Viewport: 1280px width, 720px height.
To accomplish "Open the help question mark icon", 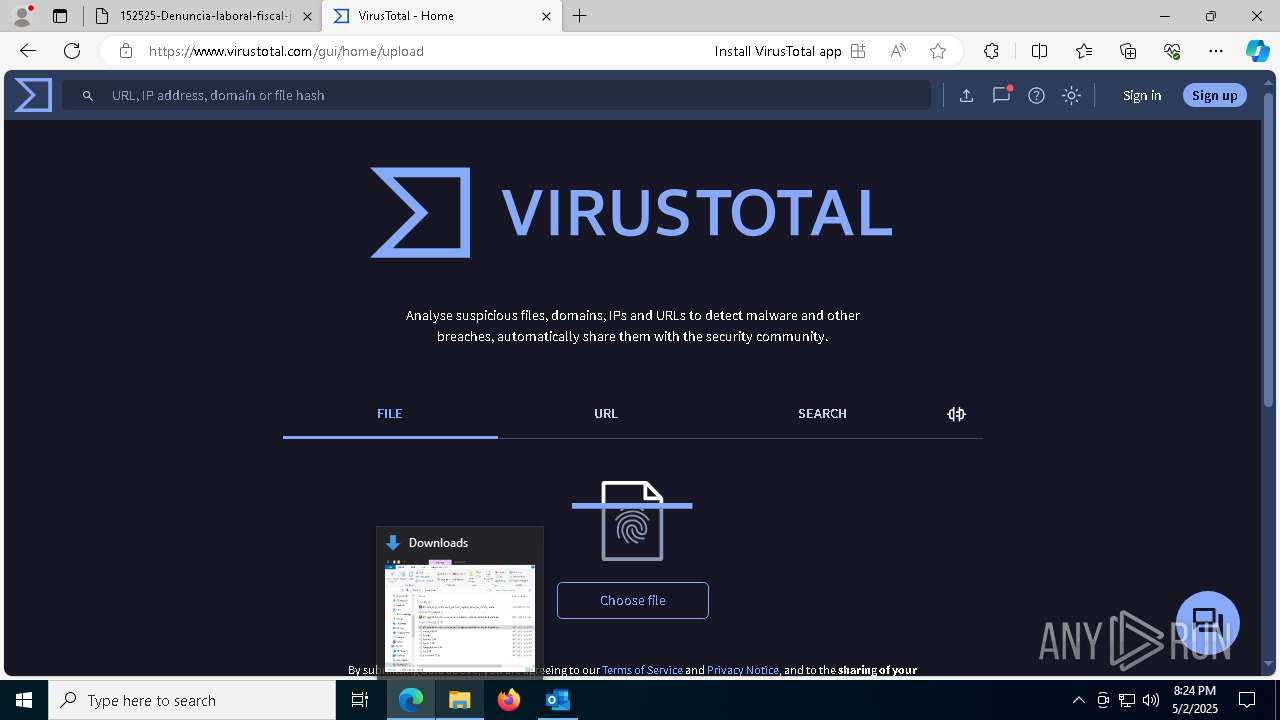I will click(1036, 95).
